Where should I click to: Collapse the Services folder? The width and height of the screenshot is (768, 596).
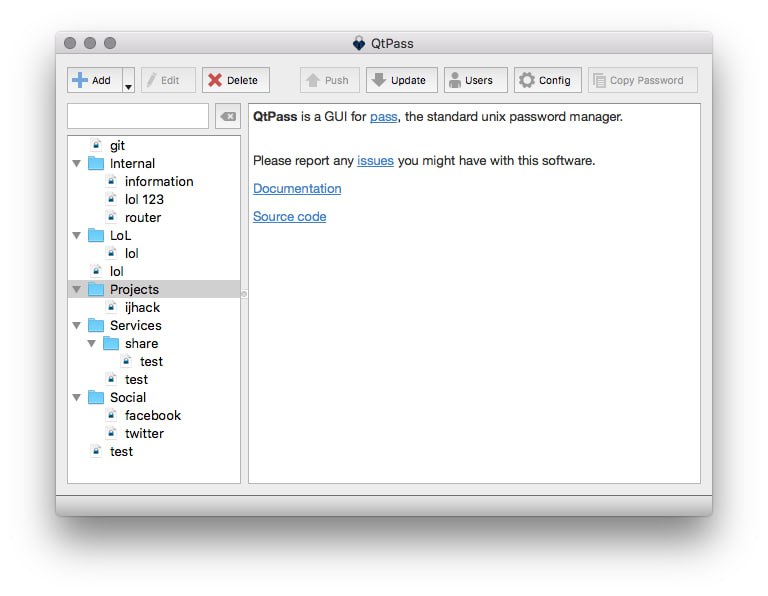[77, 326]
